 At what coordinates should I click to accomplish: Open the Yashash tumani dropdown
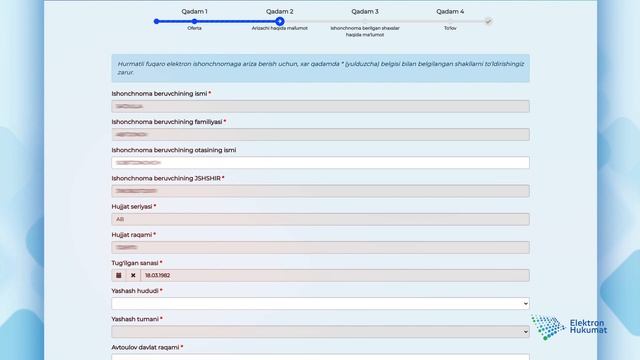coord(320,332)
